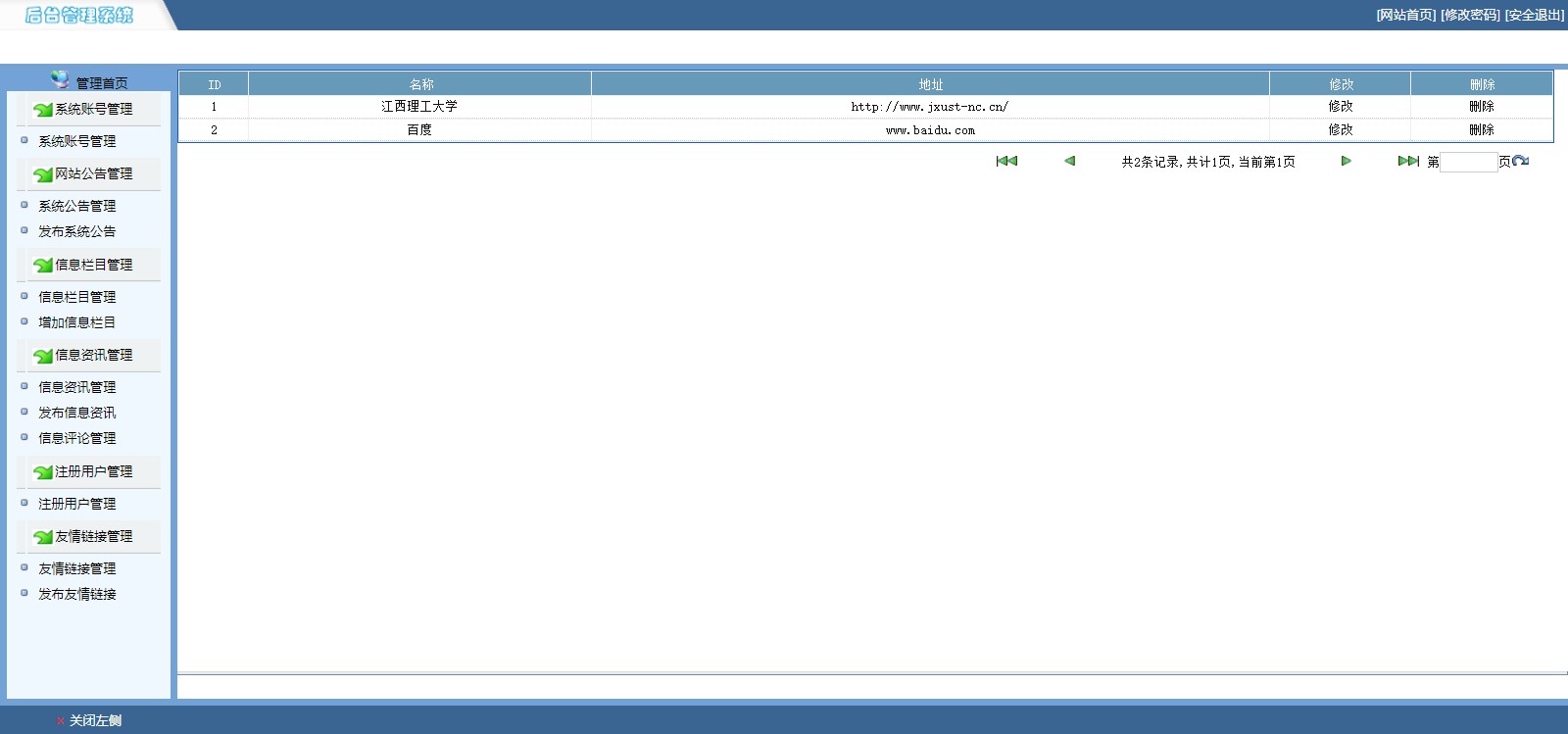
Task: Click the red X close-sidebar icon
Action: click(x=61, y=721)
